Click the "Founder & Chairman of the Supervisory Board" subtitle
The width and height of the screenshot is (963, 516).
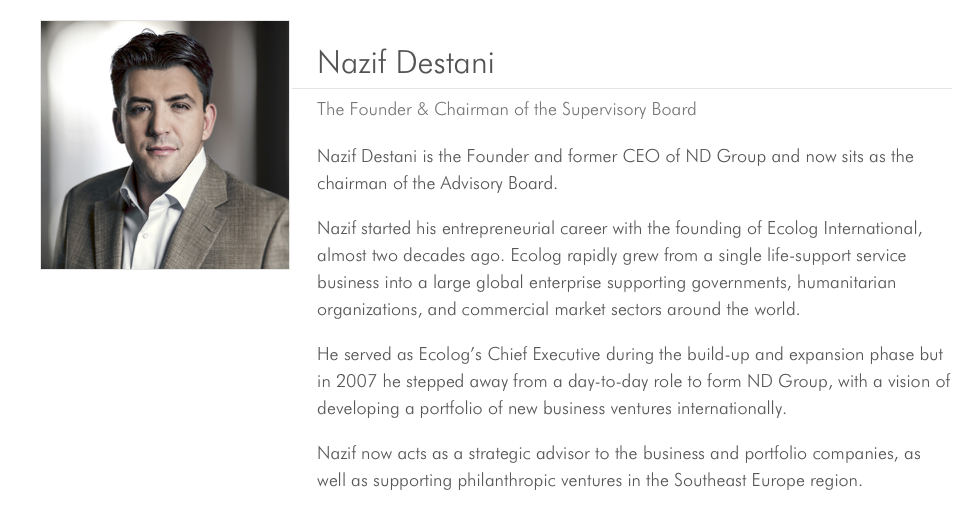pos(506,110)
